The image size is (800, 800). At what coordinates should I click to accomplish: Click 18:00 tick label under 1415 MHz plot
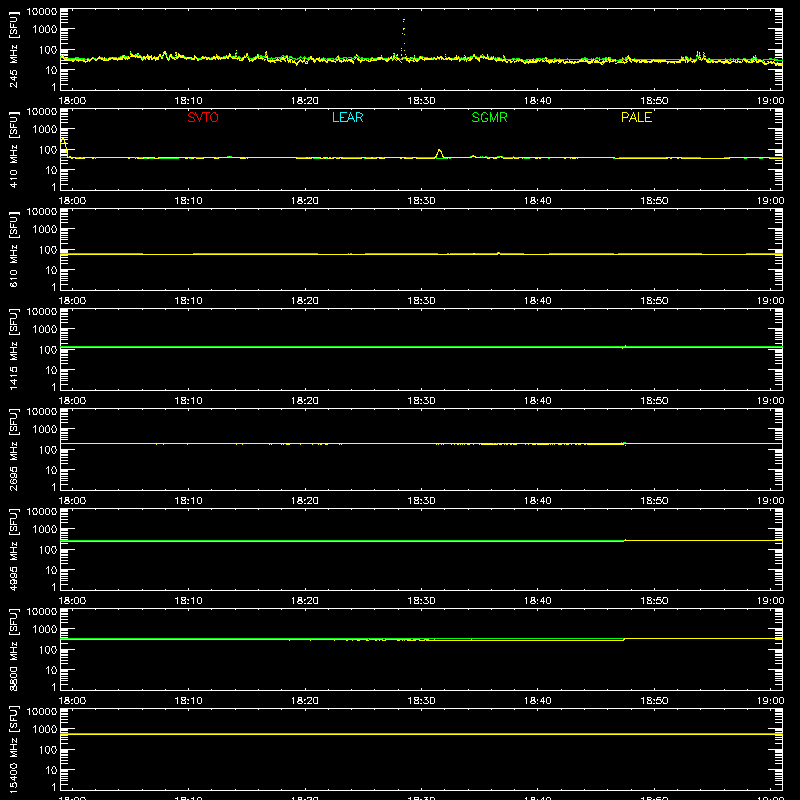point(72,401)
